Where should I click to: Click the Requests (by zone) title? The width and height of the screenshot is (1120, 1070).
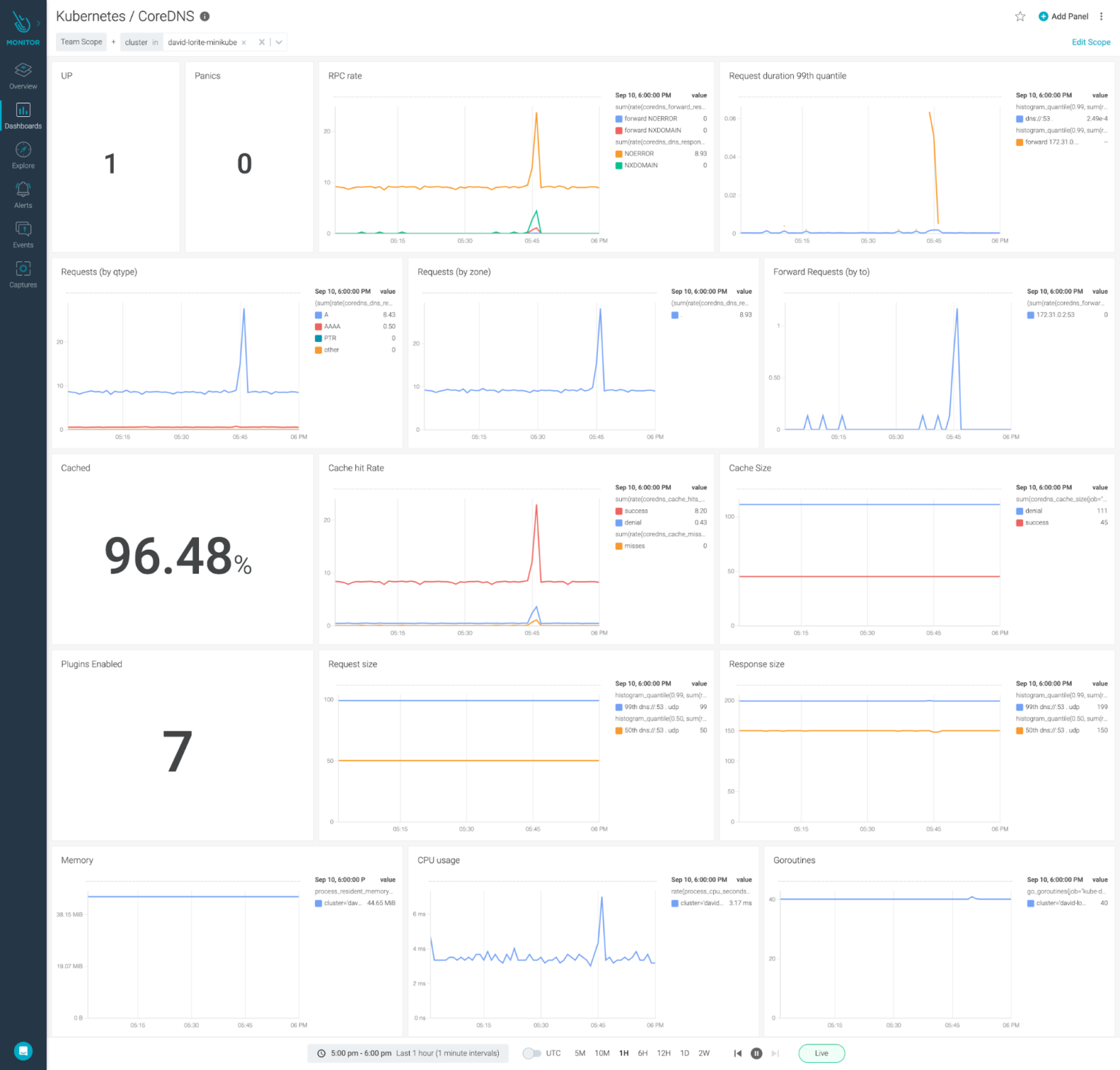tap(454, 272)
